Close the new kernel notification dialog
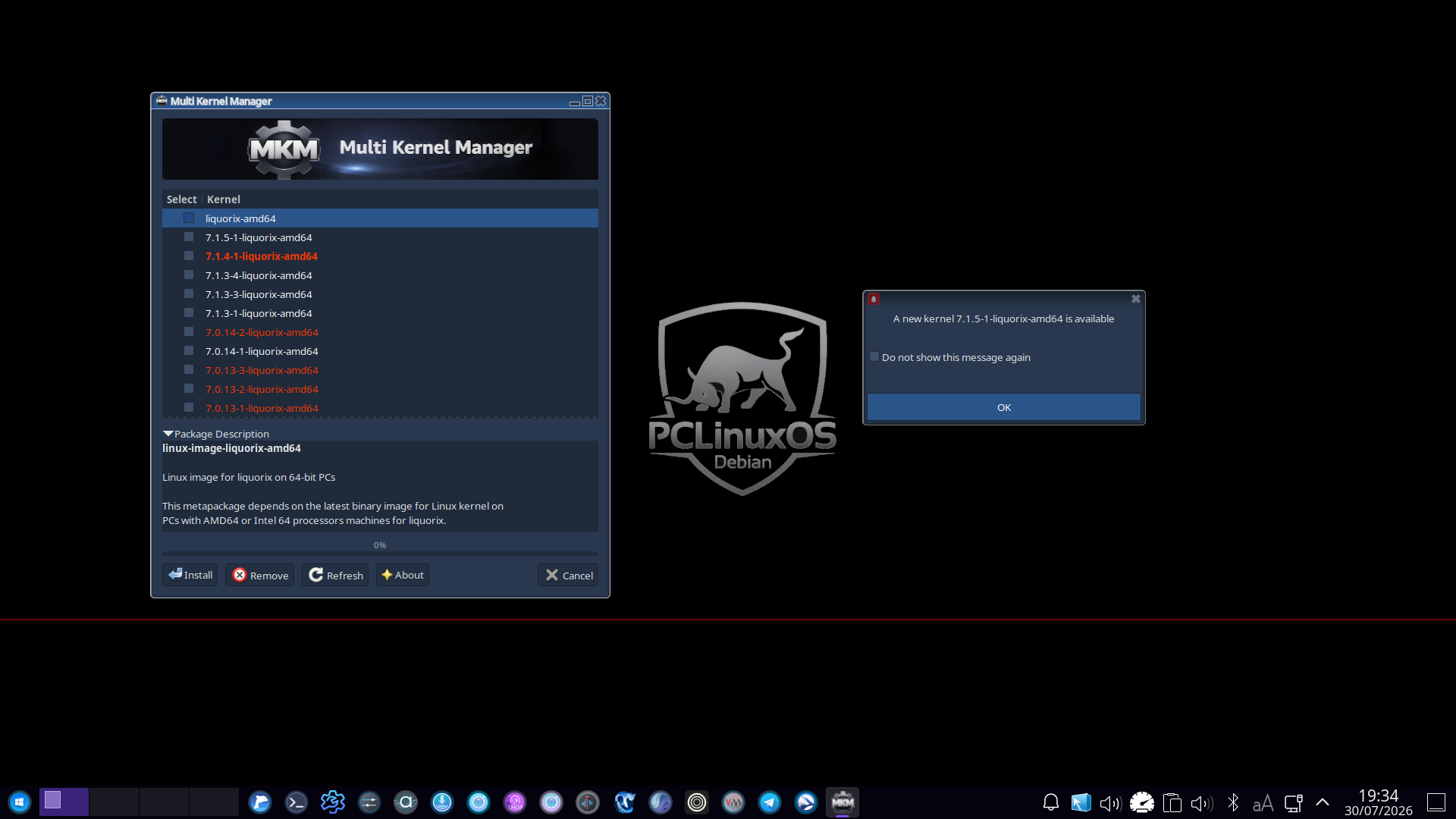This screenshot has width=1456, height=819. point(1136,299)
